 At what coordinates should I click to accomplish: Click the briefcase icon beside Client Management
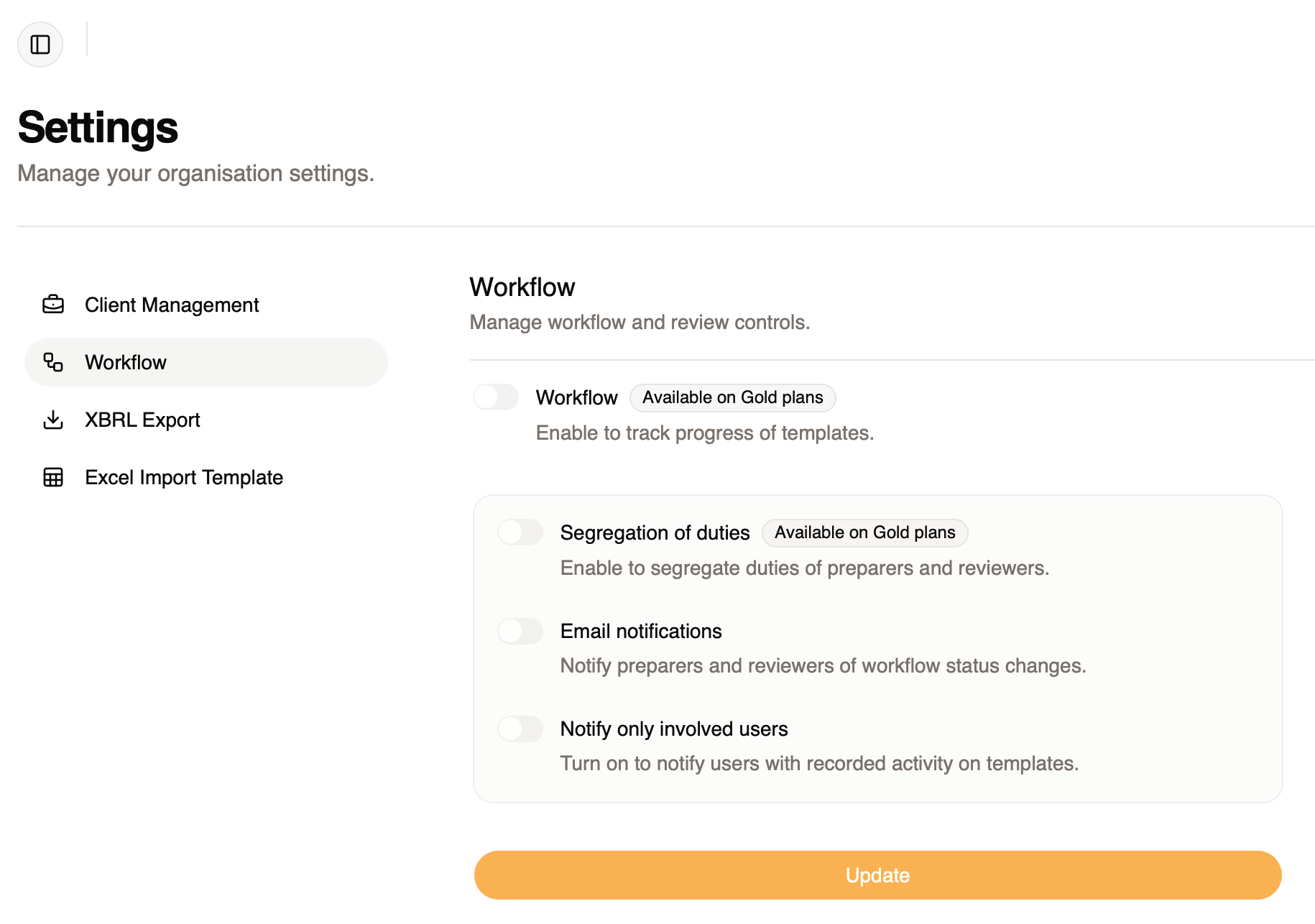[52, 304]
